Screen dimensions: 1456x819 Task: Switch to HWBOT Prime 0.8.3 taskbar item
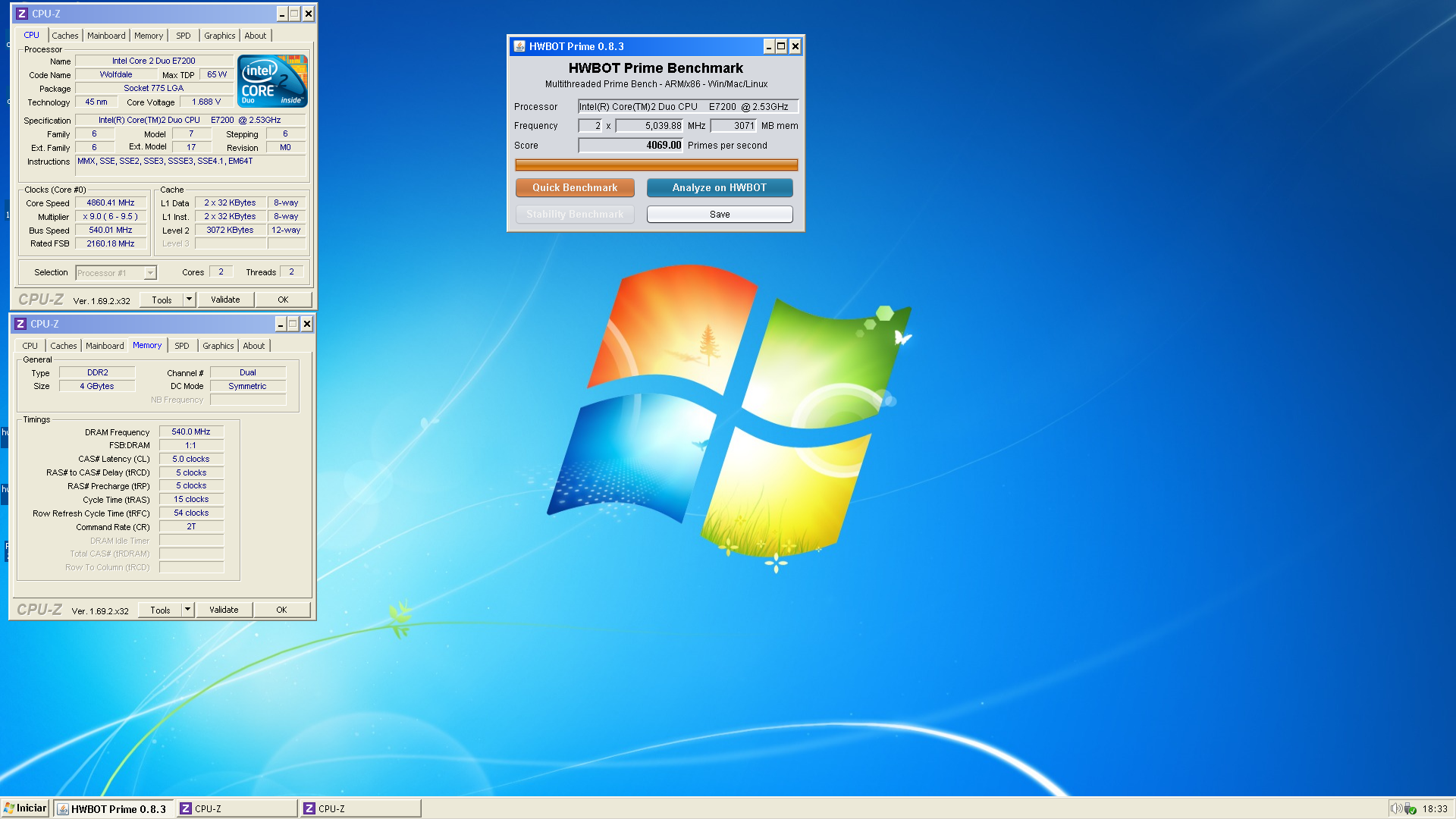pyautogui.click(x=114, y=808)
